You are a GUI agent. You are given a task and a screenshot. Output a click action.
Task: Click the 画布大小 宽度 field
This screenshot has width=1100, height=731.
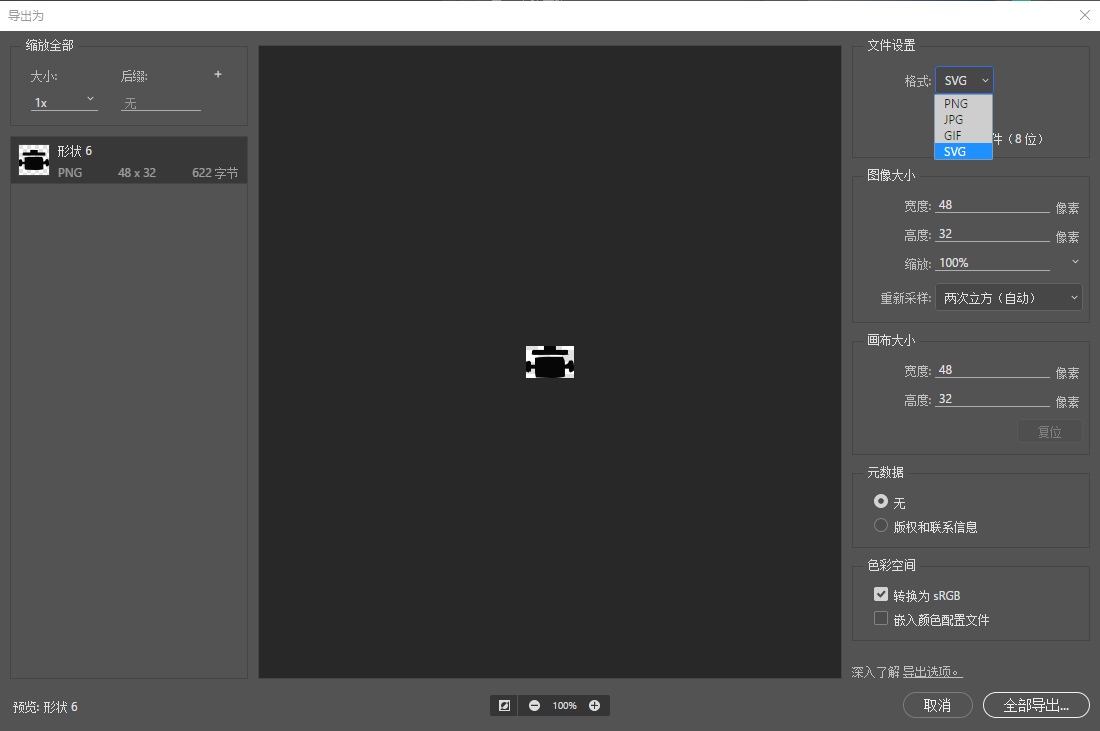coord(993,370)
